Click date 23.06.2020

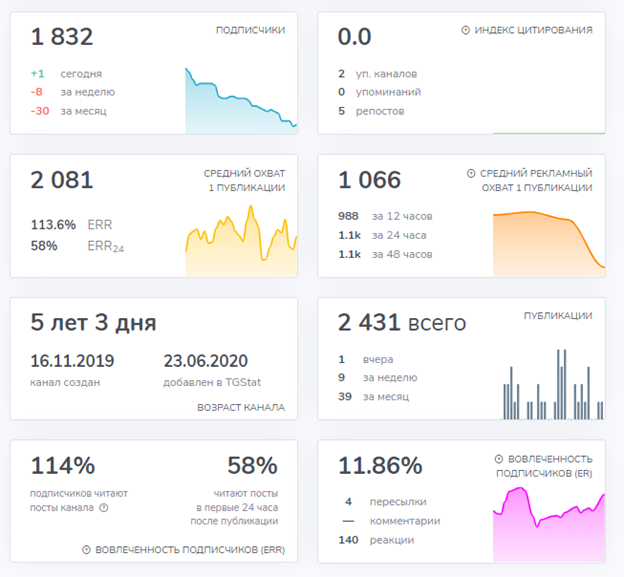click(206, 361)
